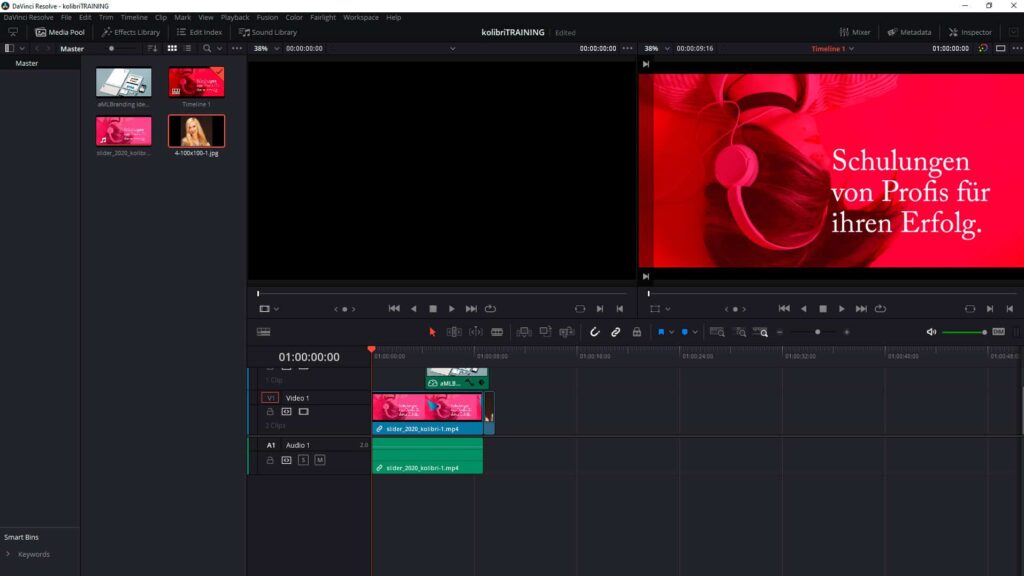Stop playback in the timeline viewer
1024x576 pixels.
[x=823, y=309]
